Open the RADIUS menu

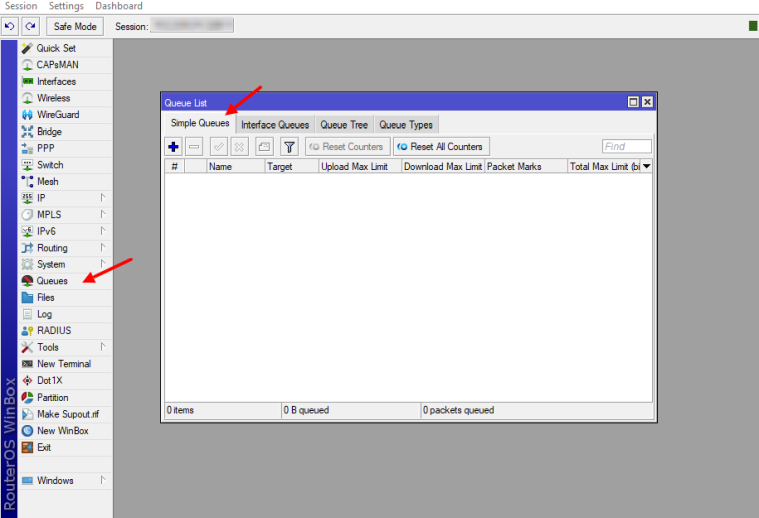(65, 331)
